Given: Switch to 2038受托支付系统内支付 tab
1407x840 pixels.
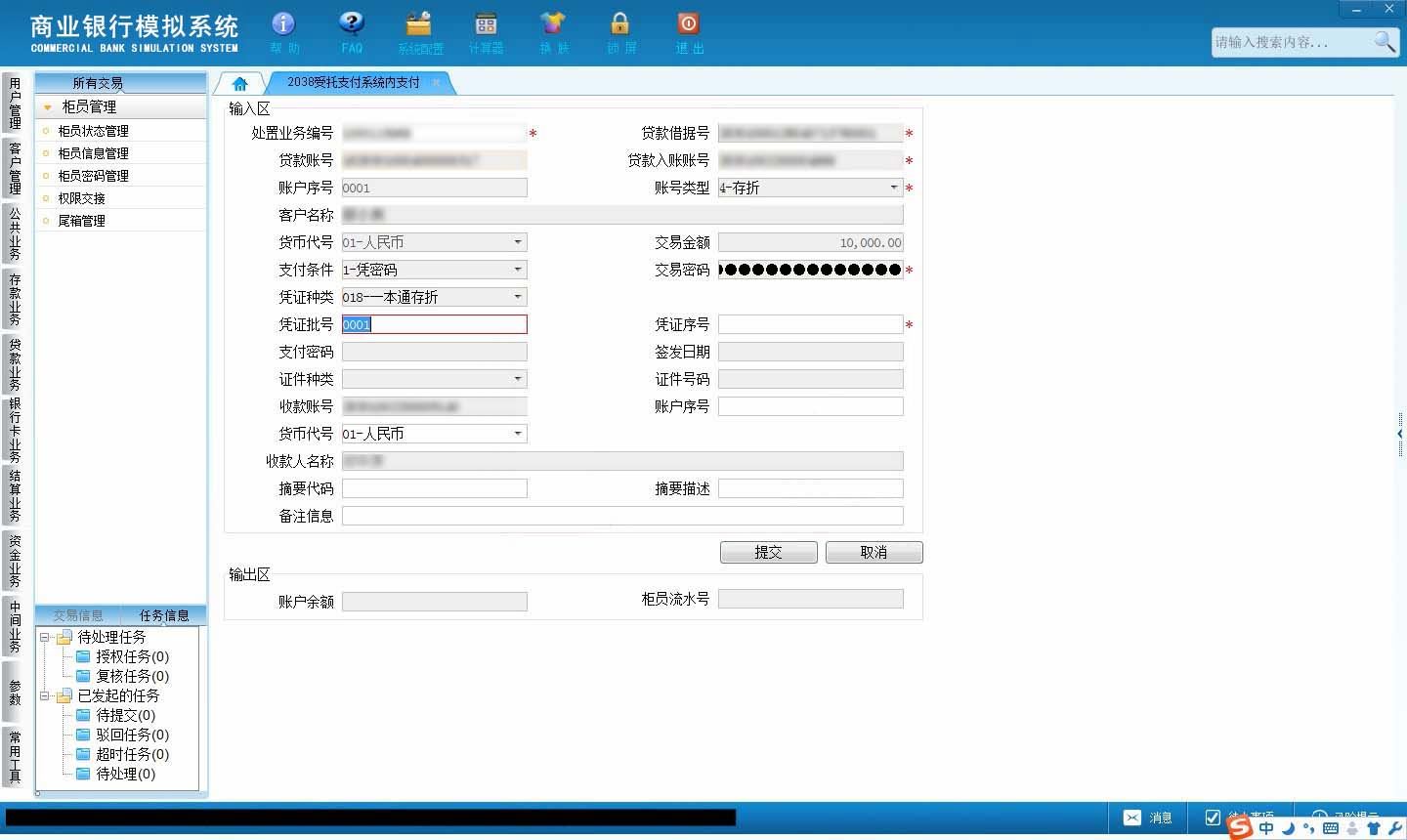Looking at the screenshot, I should 354,82.
